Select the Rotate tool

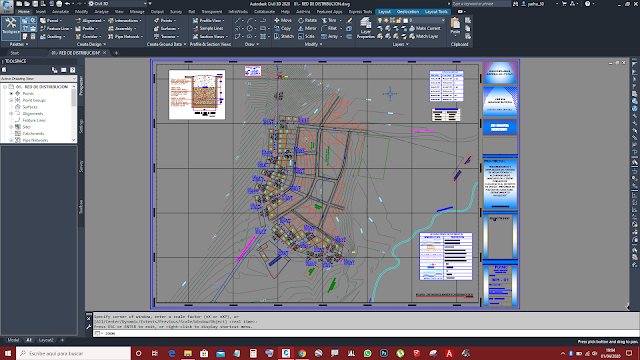307,20
